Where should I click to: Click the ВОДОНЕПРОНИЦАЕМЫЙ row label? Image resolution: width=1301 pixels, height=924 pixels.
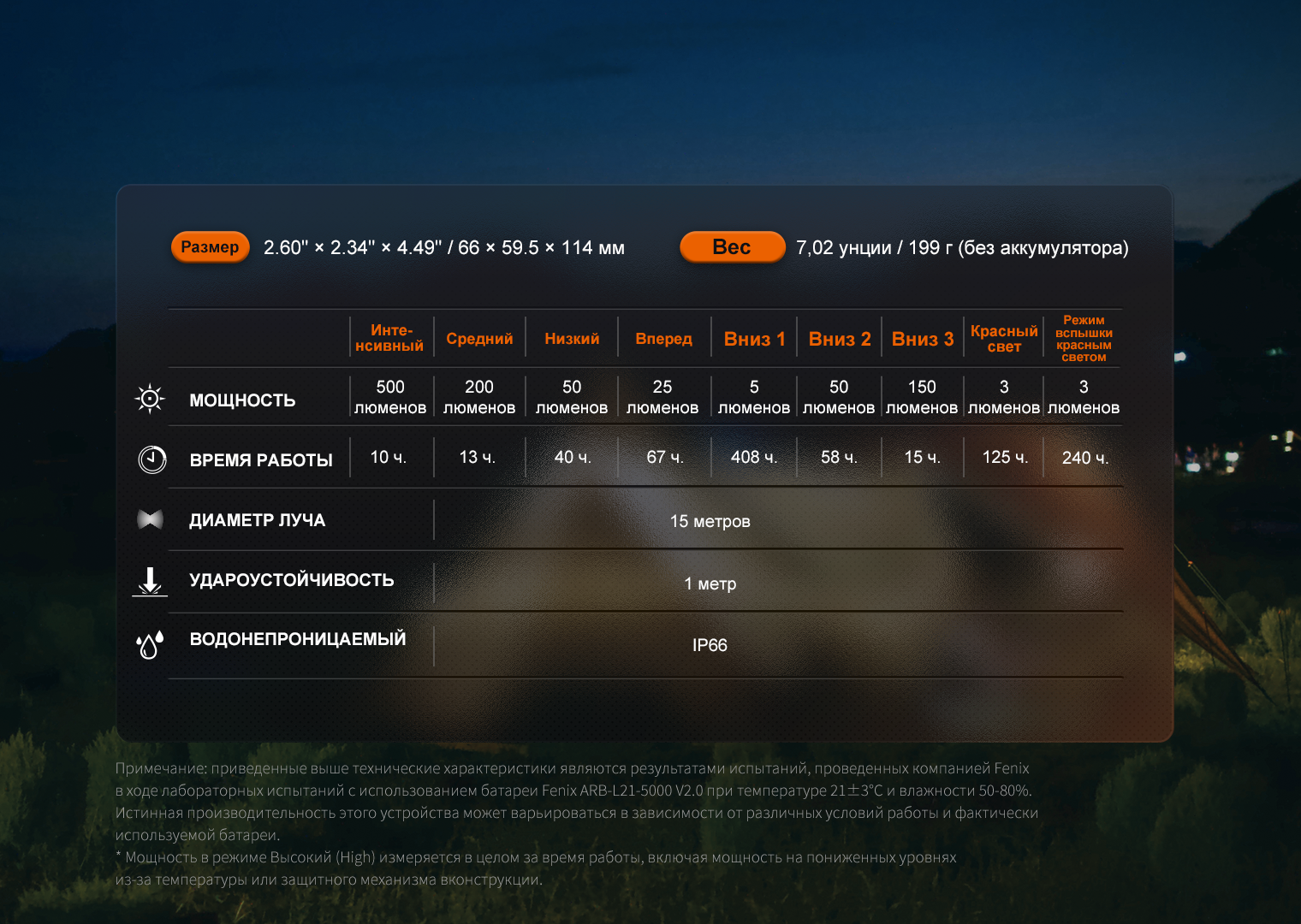tap(298, 639)
